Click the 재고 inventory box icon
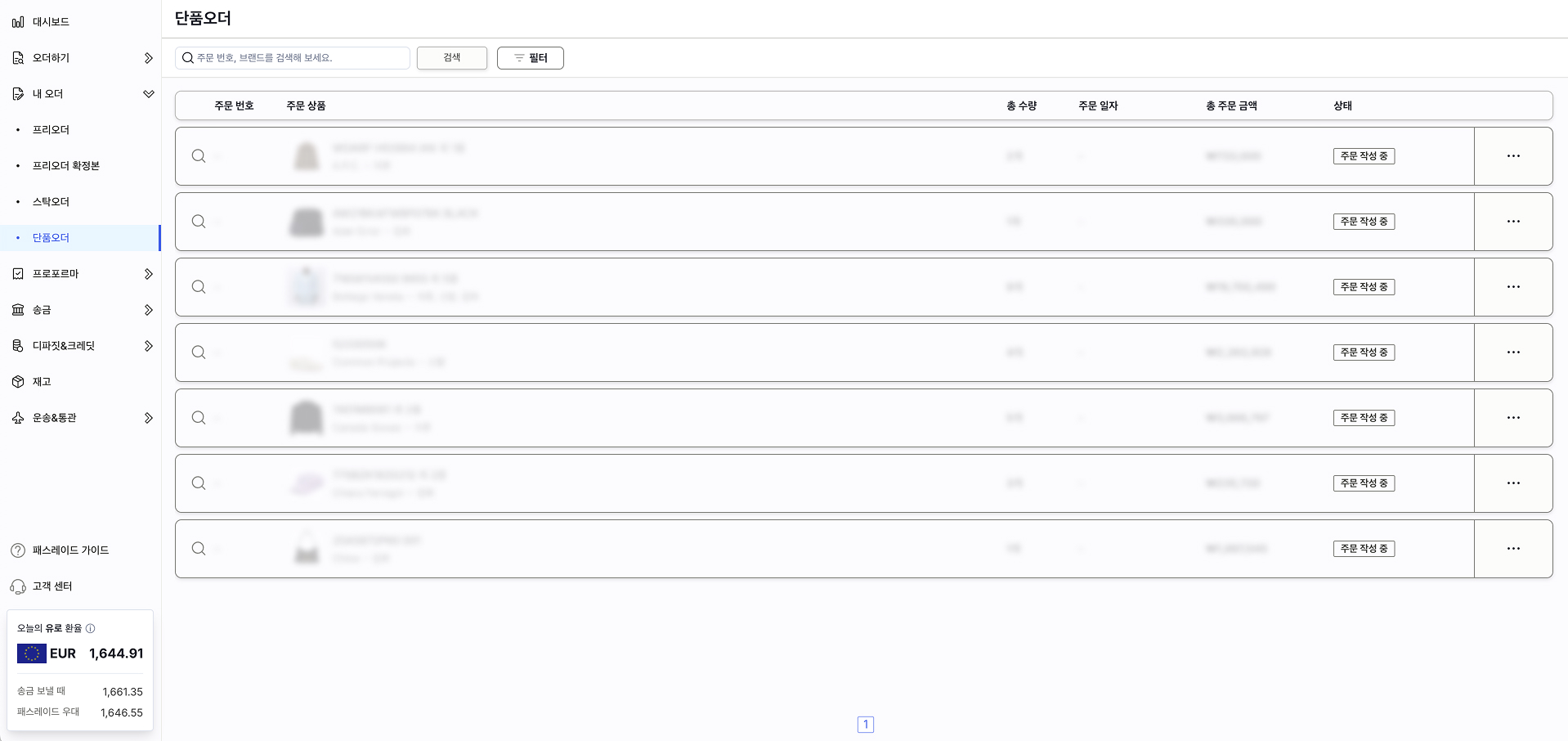 18,382
